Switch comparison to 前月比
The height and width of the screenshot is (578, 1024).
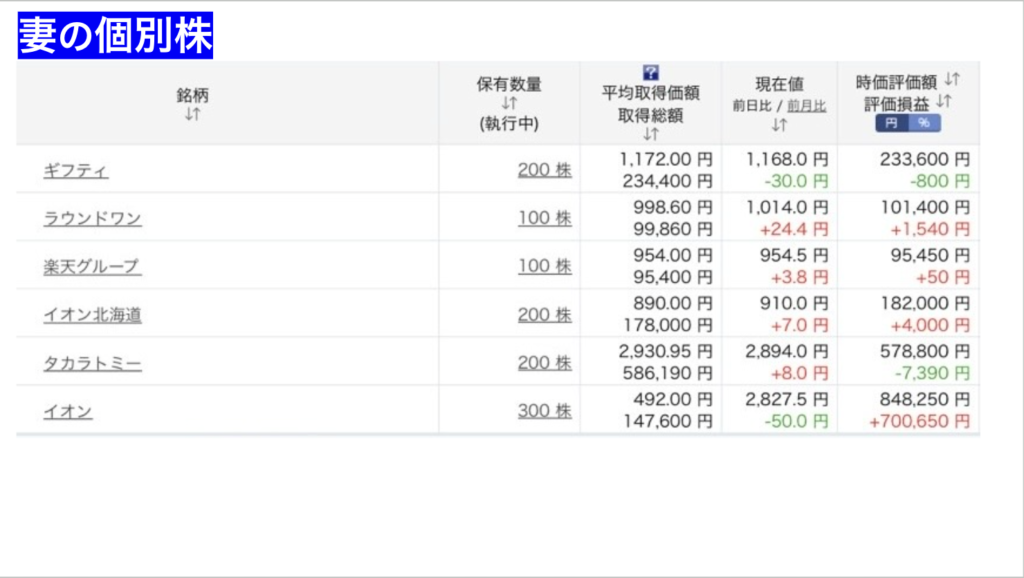click(x=806, y=105)
